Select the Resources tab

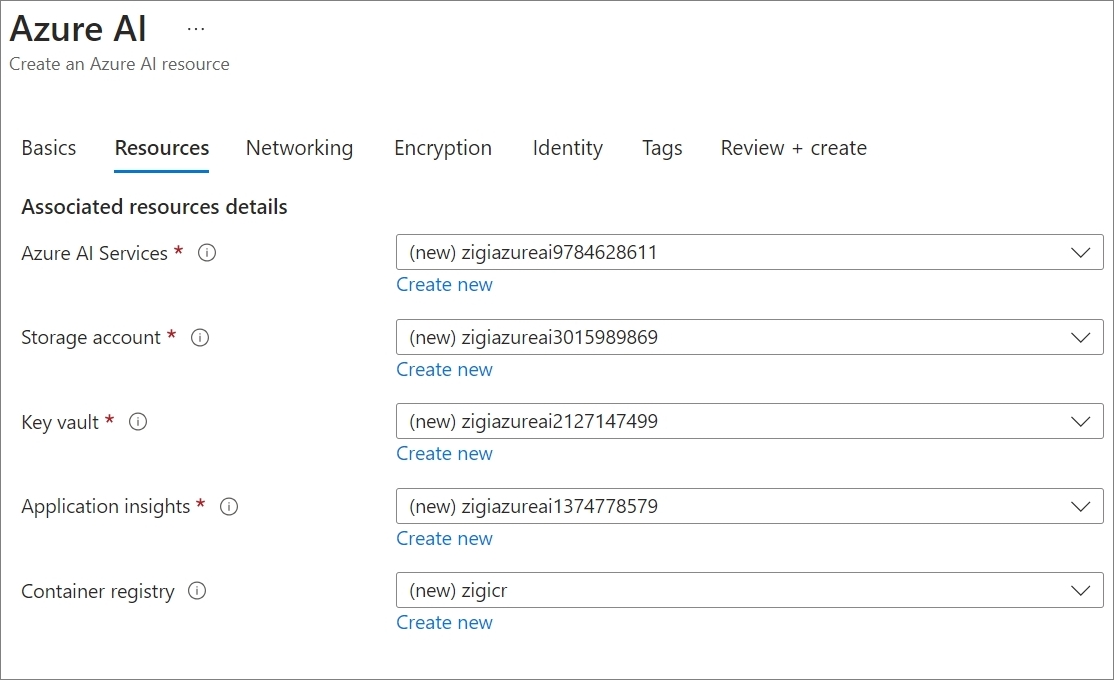[x=162, y=148]
